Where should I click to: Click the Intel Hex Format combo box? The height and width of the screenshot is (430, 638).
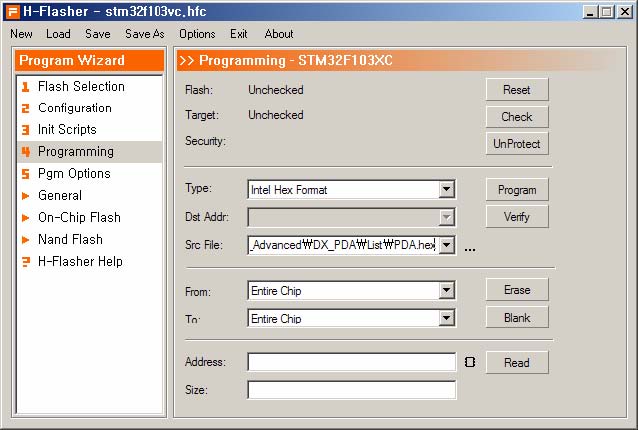point(352,190)
